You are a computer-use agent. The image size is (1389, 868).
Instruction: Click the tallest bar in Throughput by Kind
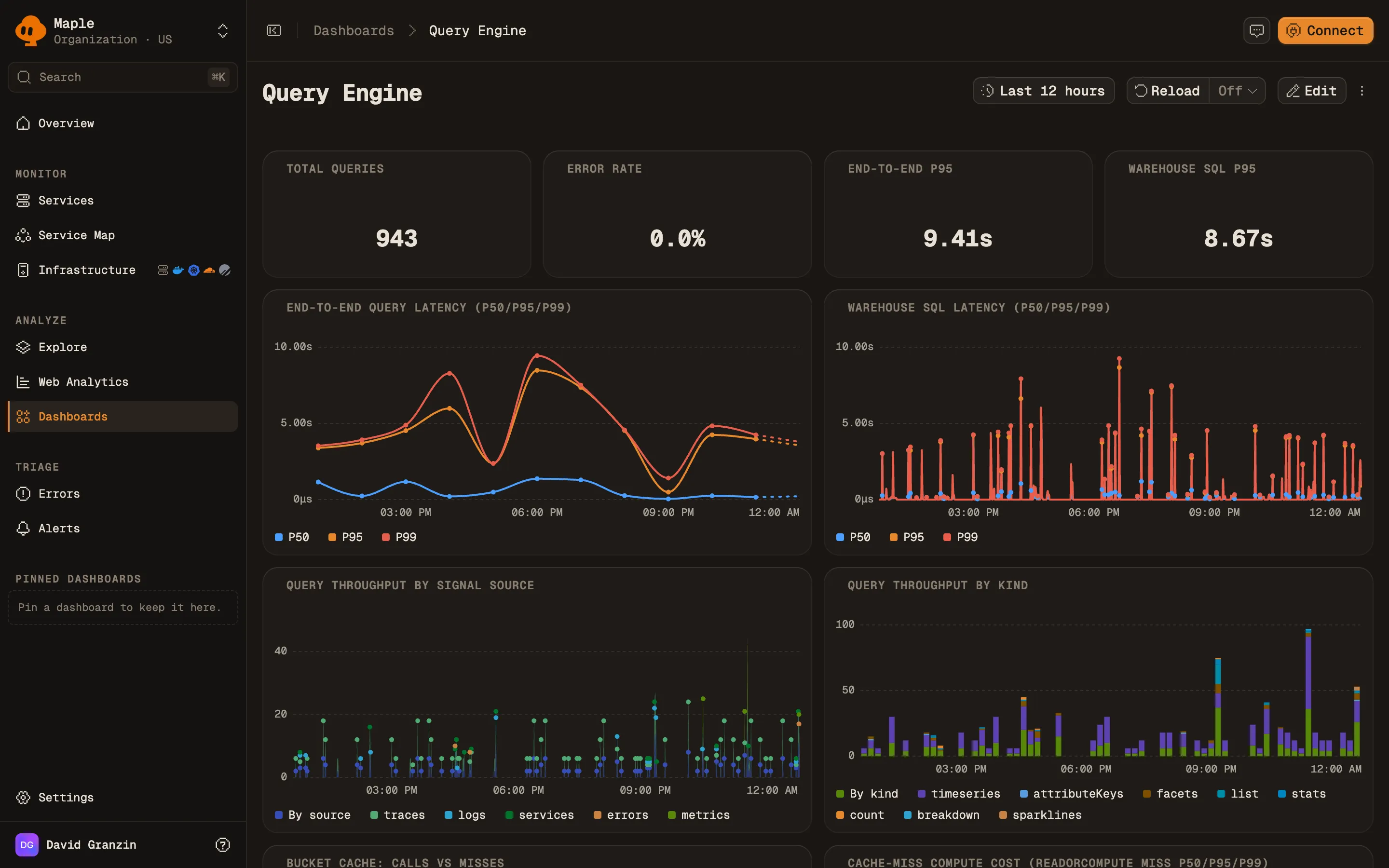coord(1308,692)
